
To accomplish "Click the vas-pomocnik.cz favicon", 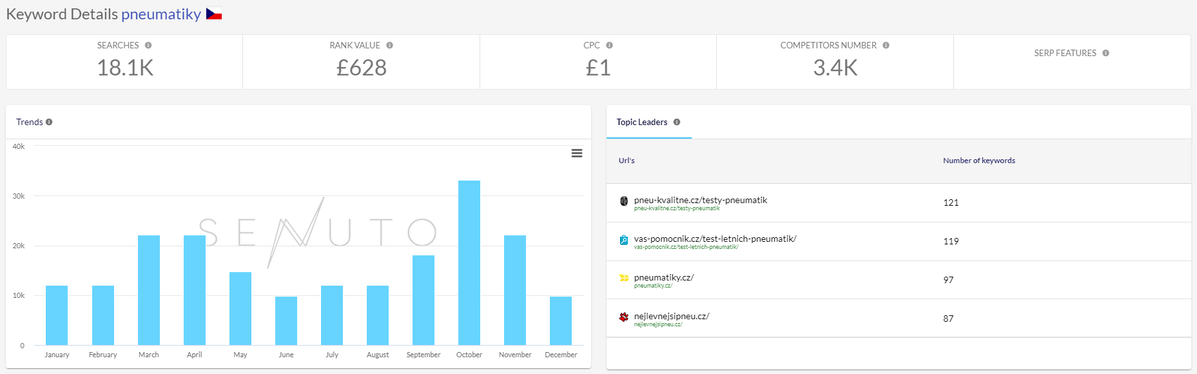I will click(x=624, y=240).
